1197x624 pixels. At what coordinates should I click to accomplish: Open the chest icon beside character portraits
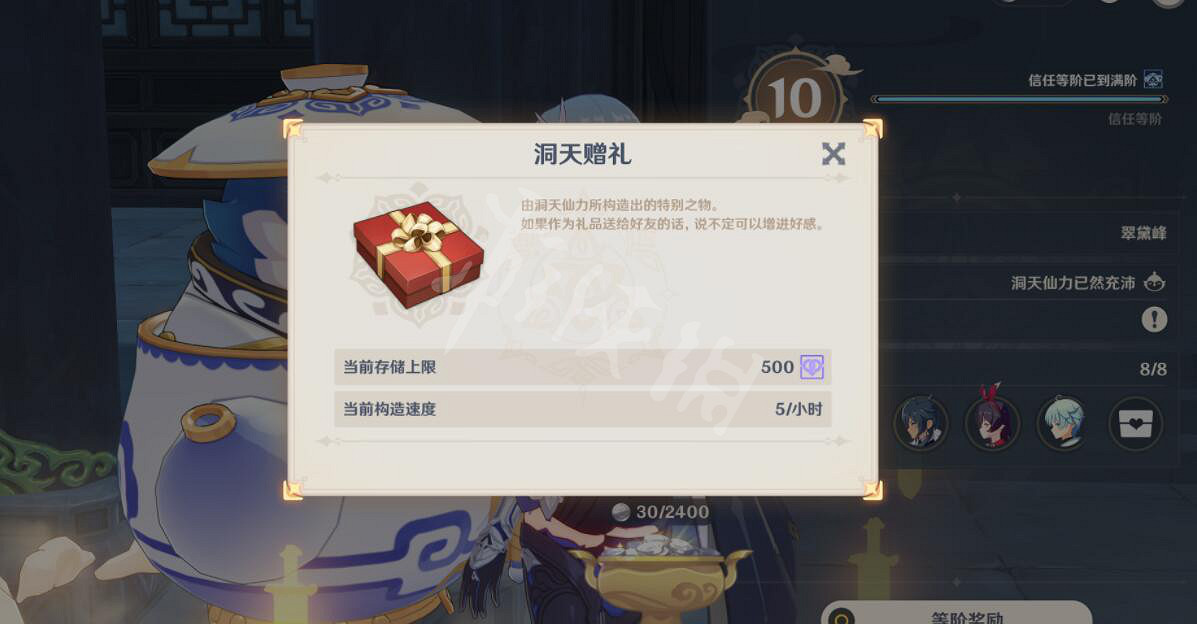tap(1136, 424)
